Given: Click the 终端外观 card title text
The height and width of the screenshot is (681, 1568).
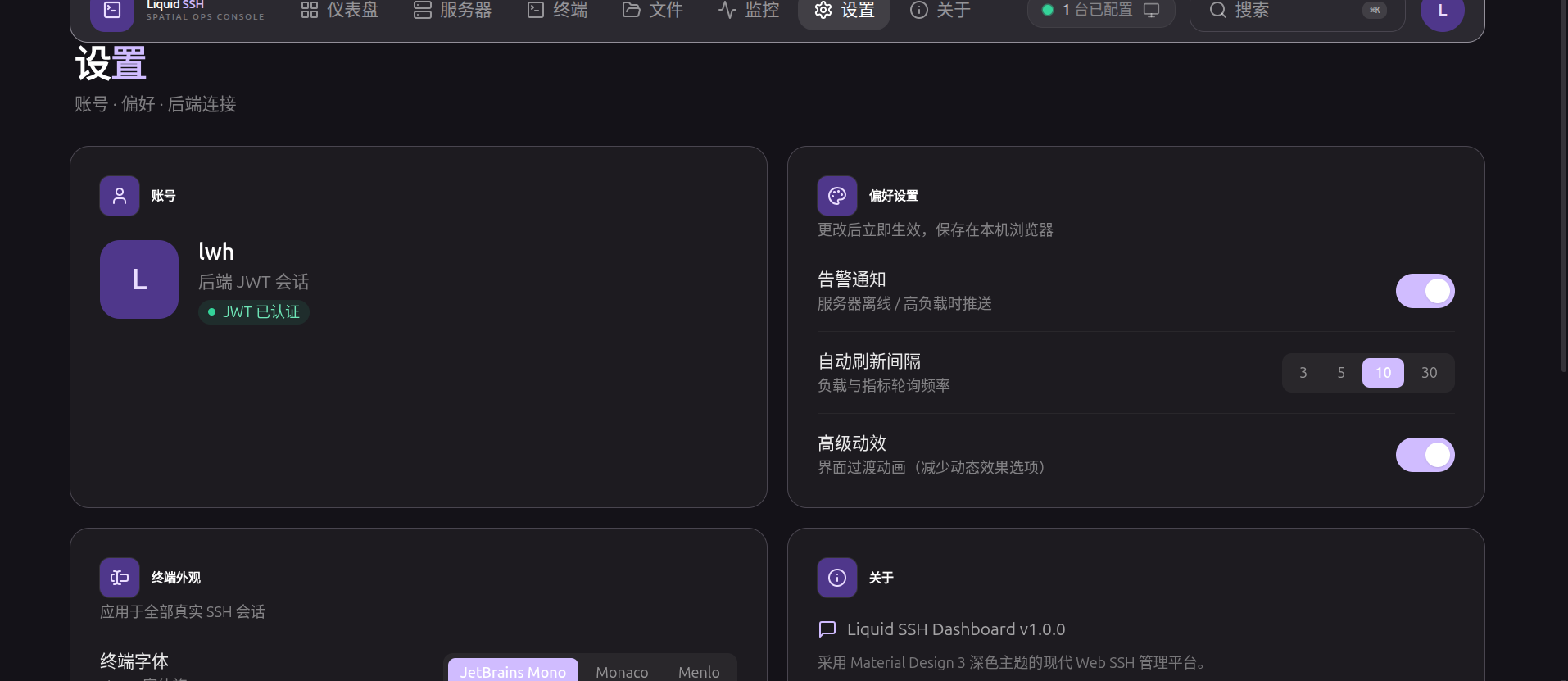Looking at the screenshot, I should click(x=176, y=578).
